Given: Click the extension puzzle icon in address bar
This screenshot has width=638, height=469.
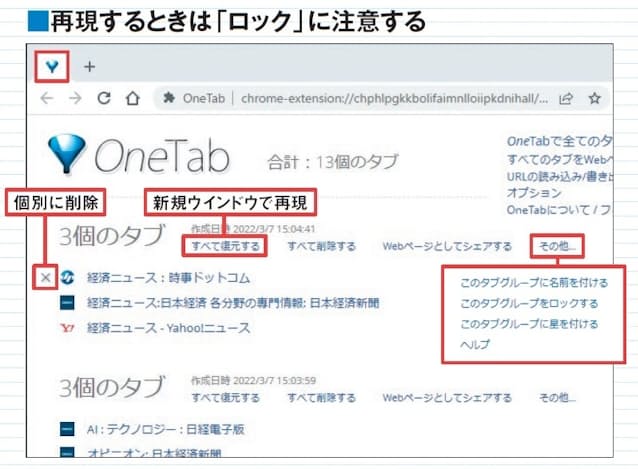Looking at the screenshot, I should click(169, 98).
